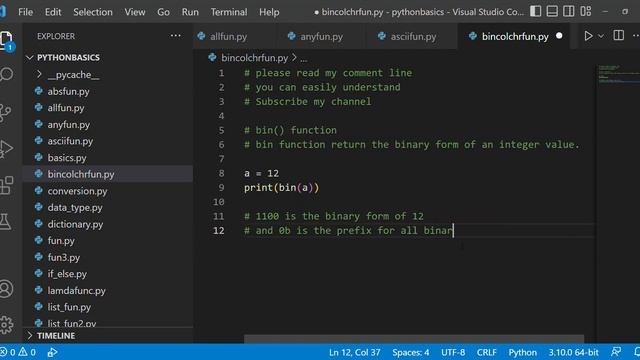The height and width of the screenshot is (360, 640).
Task: Open the Run and Debug view
Action: pos(6,149)
